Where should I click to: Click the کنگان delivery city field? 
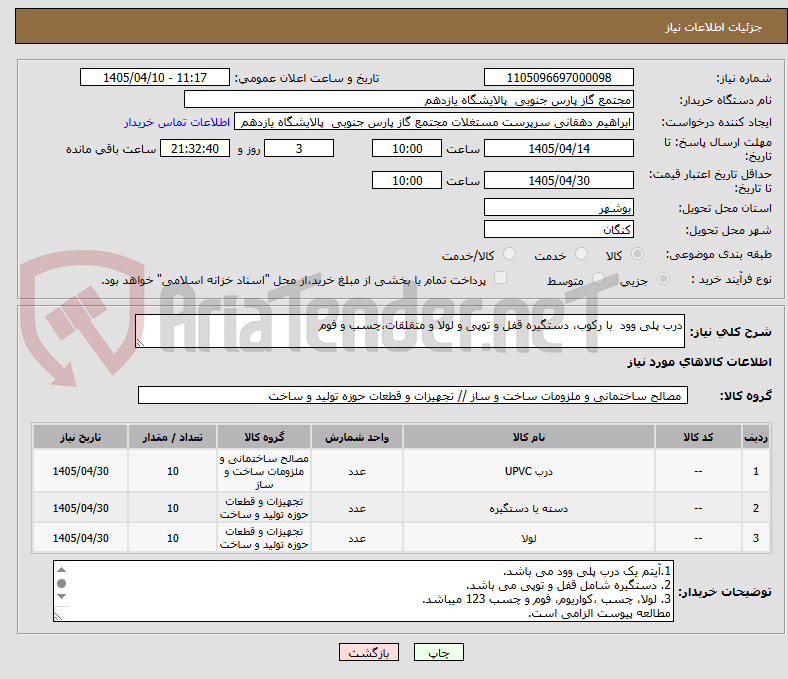point(558,229)
